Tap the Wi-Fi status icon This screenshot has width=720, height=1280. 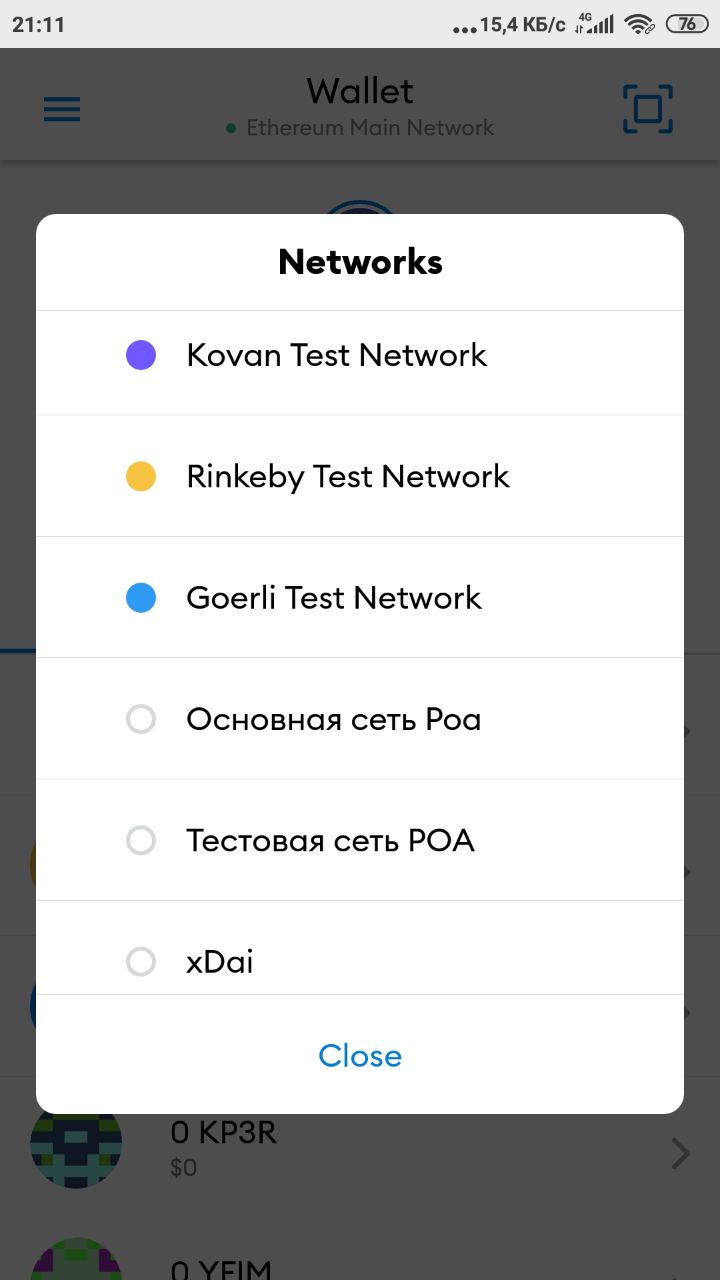[x=640, y=25]
